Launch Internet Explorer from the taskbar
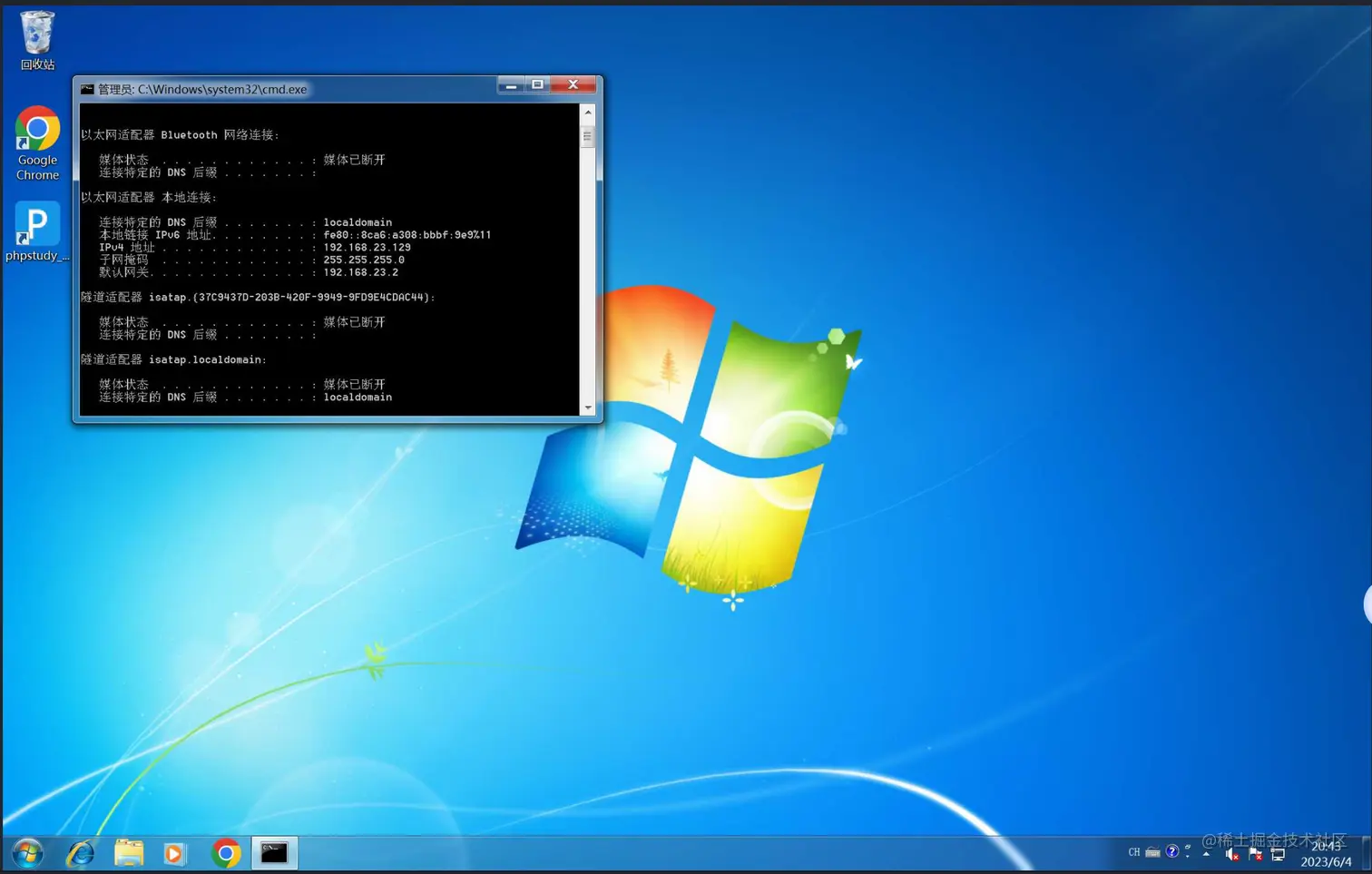 [81, 853]
